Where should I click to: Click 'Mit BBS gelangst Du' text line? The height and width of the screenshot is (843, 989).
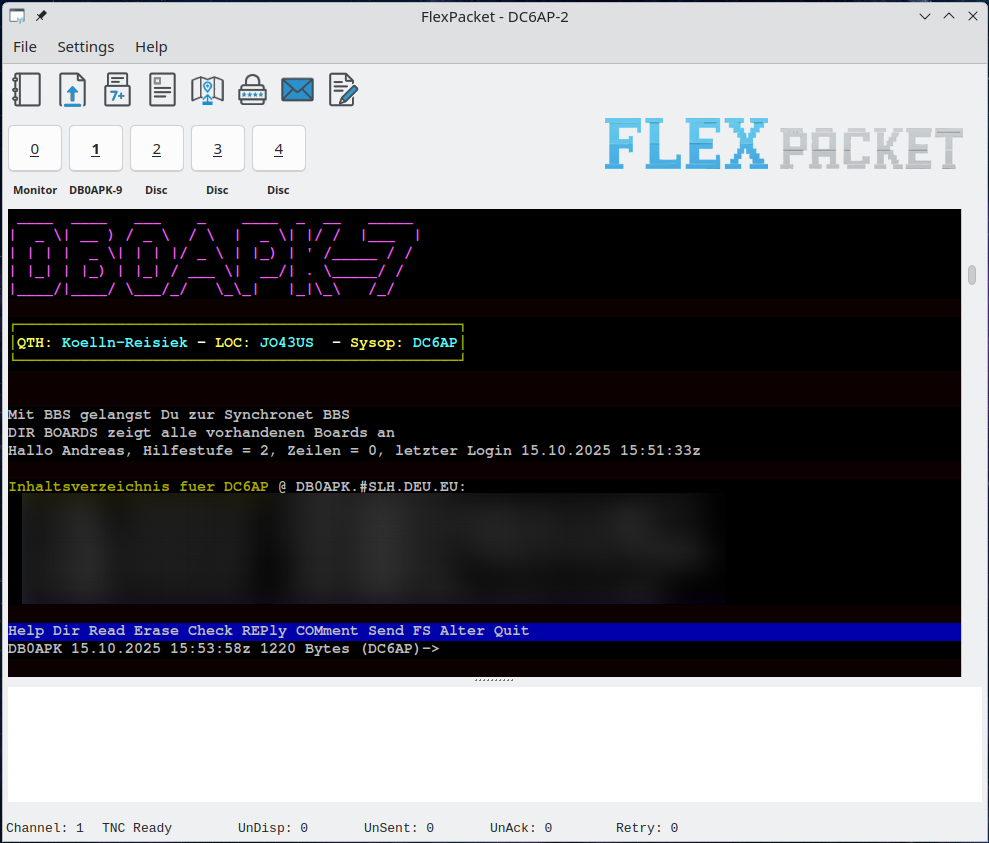[x=178, y=415]
